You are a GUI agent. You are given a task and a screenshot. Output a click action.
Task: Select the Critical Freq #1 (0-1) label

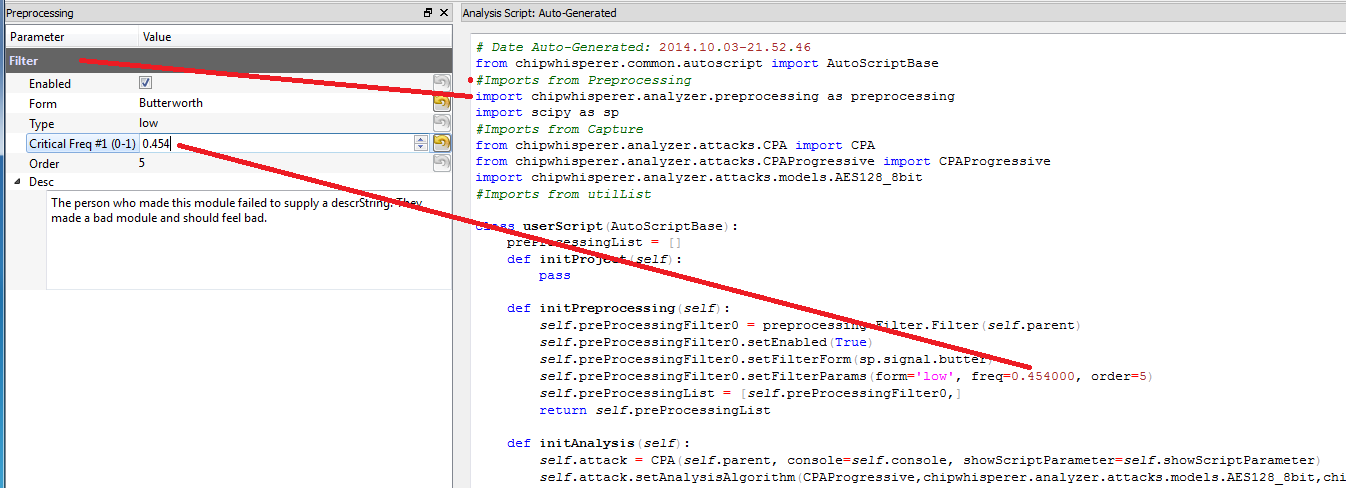click(x=82, y=144)
